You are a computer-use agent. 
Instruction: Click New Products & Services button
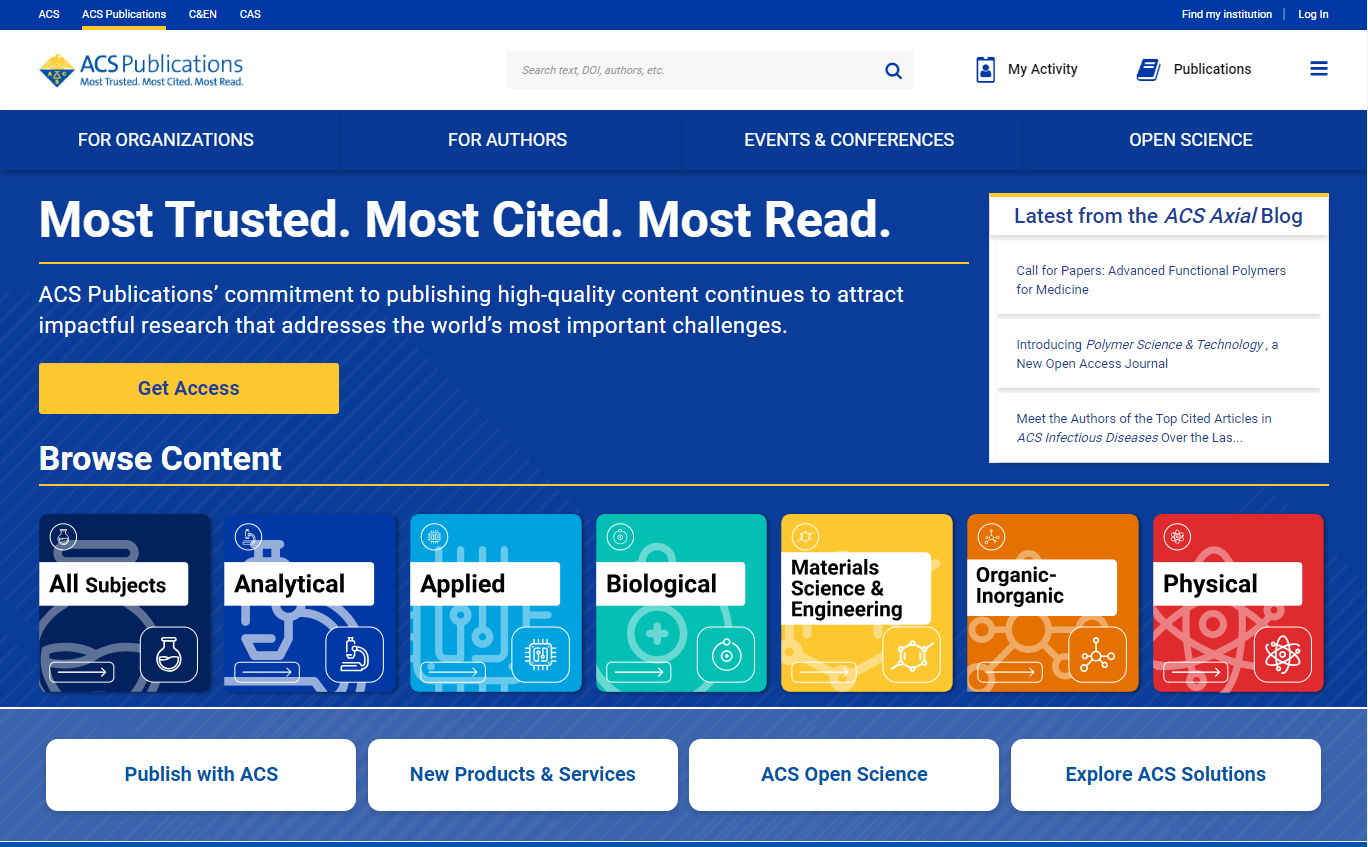click(523, 775)
